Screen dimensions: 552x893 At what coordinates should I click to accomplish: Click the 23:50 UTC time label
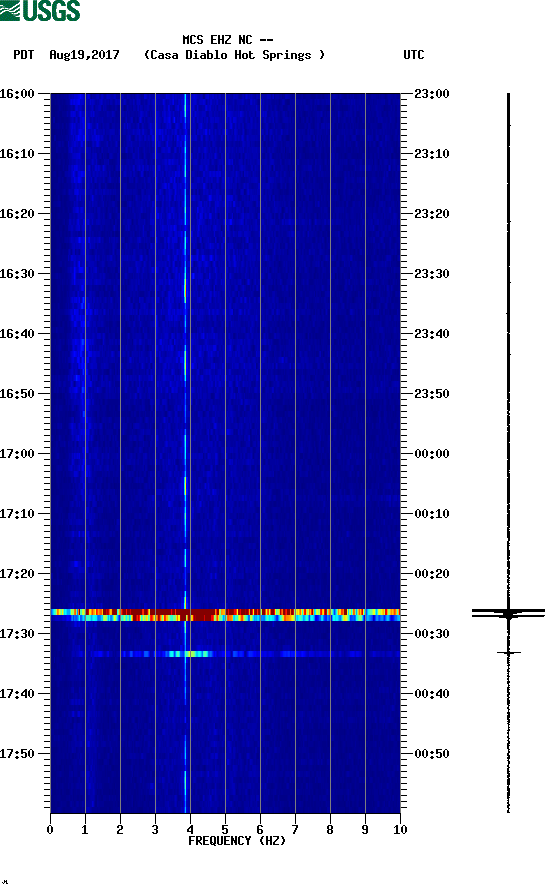(432, 394)
